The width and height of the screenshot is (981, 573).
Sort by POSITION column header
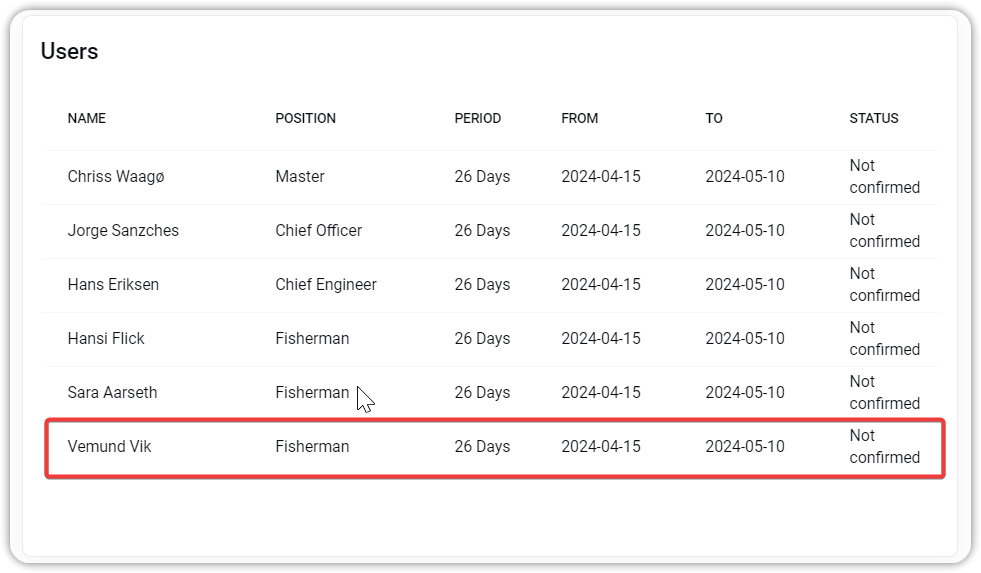pyautogui.click(x=305, y=118)
